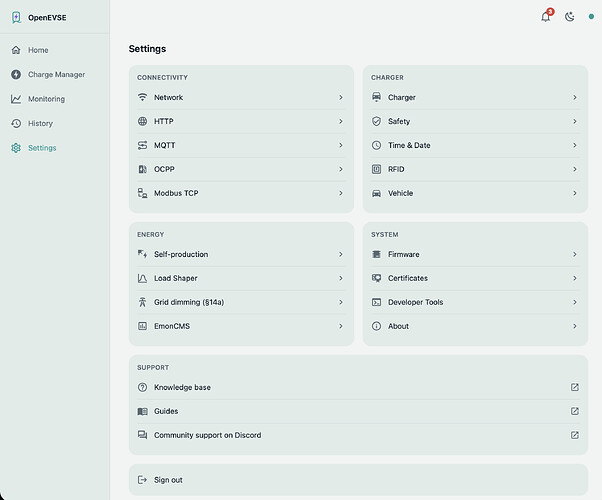
Task: Click the Certificates badge icon
Action: [x=377, y=278]
